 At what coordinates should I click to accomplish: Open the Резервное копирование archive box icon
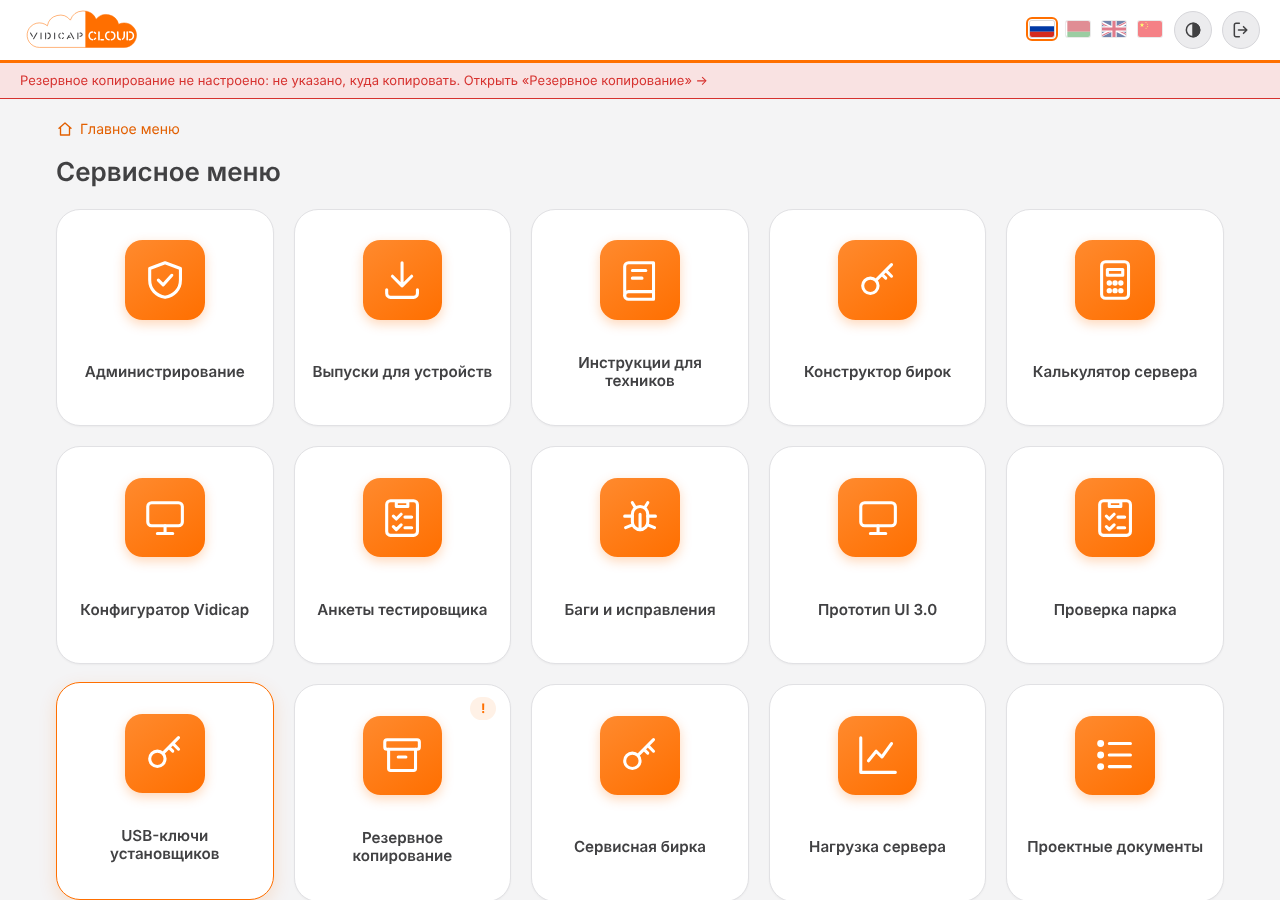(402, 755)
